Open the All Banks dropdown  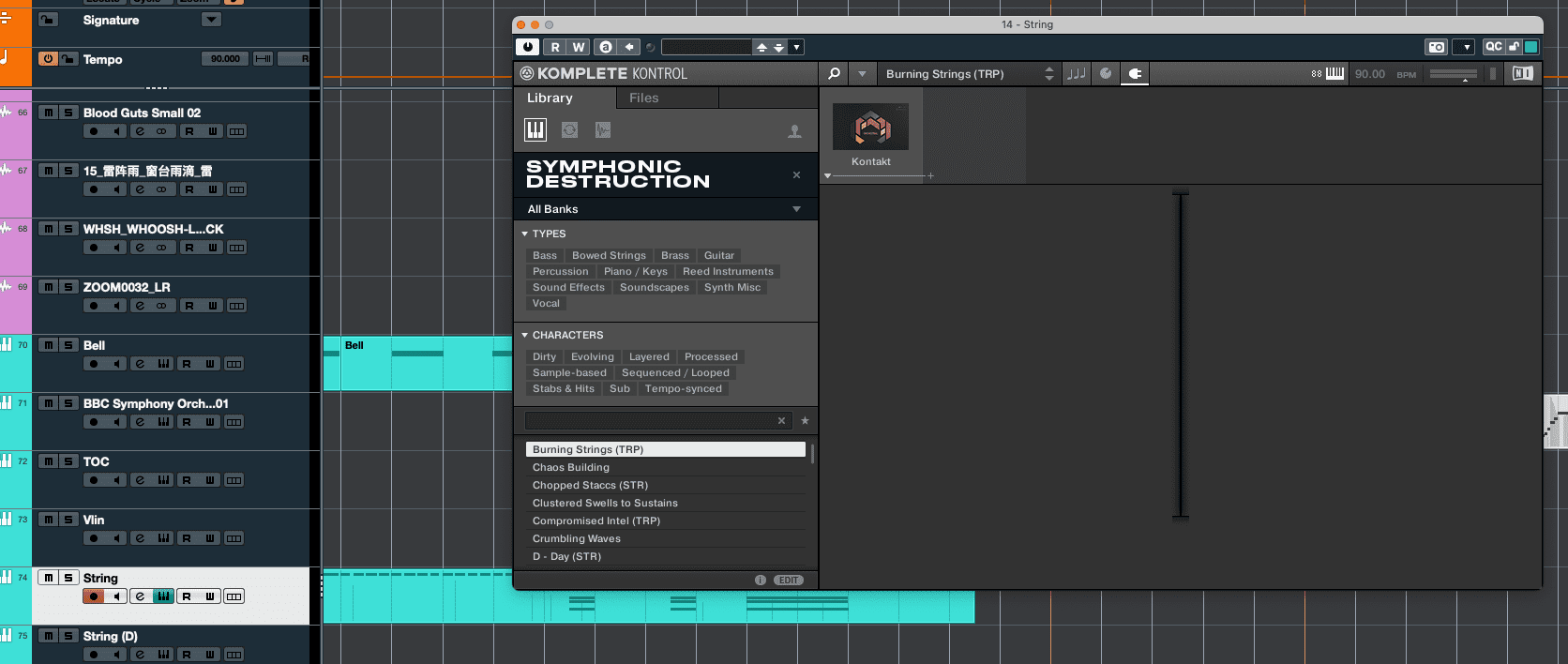click(x=665, y=209)
